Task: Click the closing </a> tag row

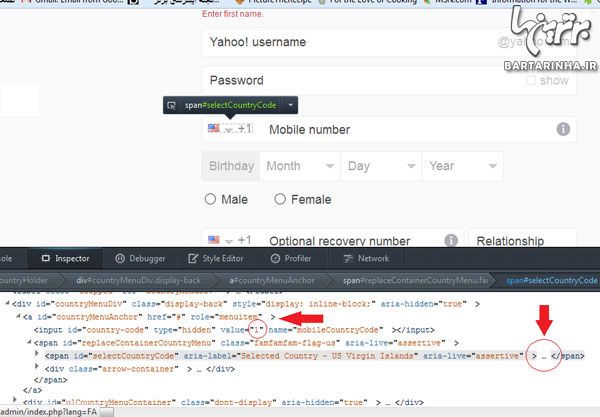Action: tap(32, 390)
